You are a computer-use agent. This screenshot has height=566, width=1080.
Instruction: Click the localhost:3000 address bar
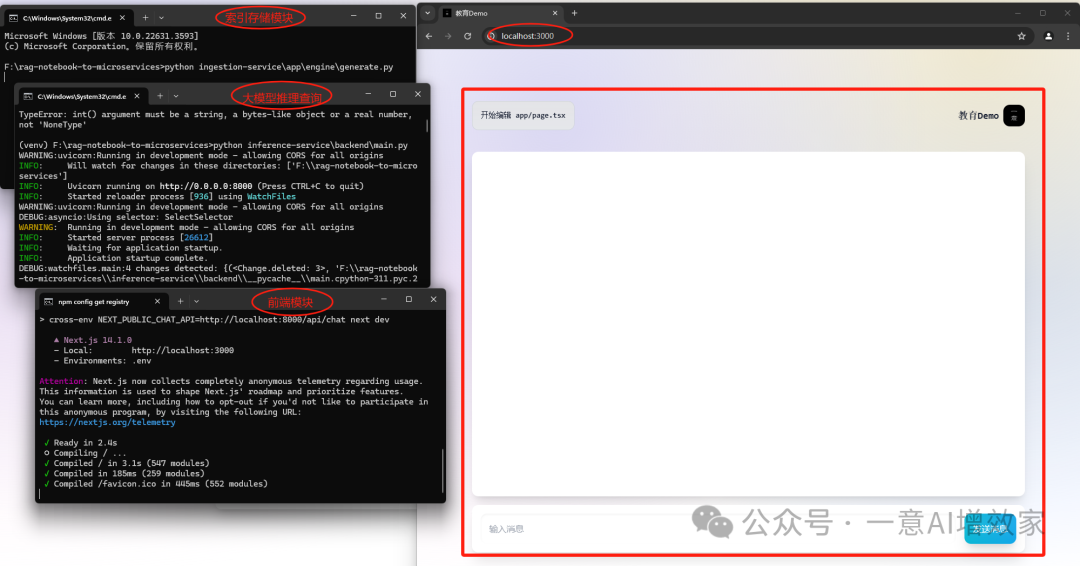pyautogui.click(x=756, y=36)
